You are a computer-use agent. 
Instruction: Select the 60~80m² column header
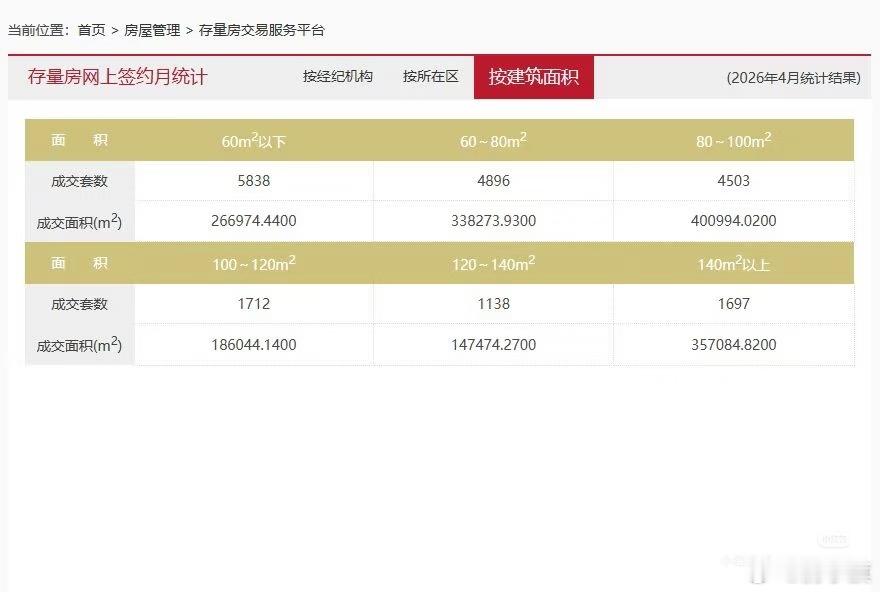[493, 140]
